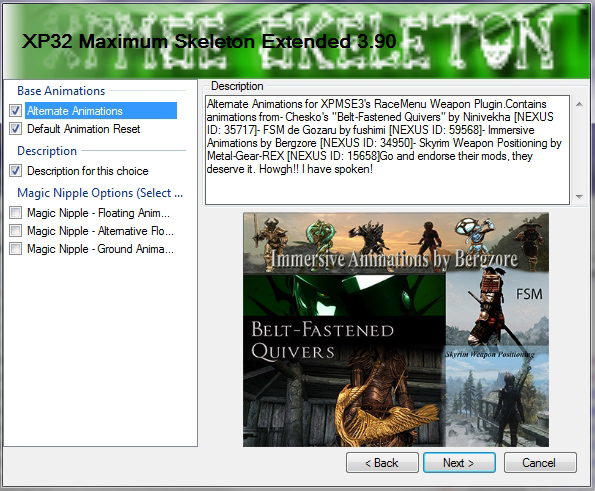
Task: Click the XP32 Maximum Skeleton Extended 3.90 title
Action: pos(209,41)
